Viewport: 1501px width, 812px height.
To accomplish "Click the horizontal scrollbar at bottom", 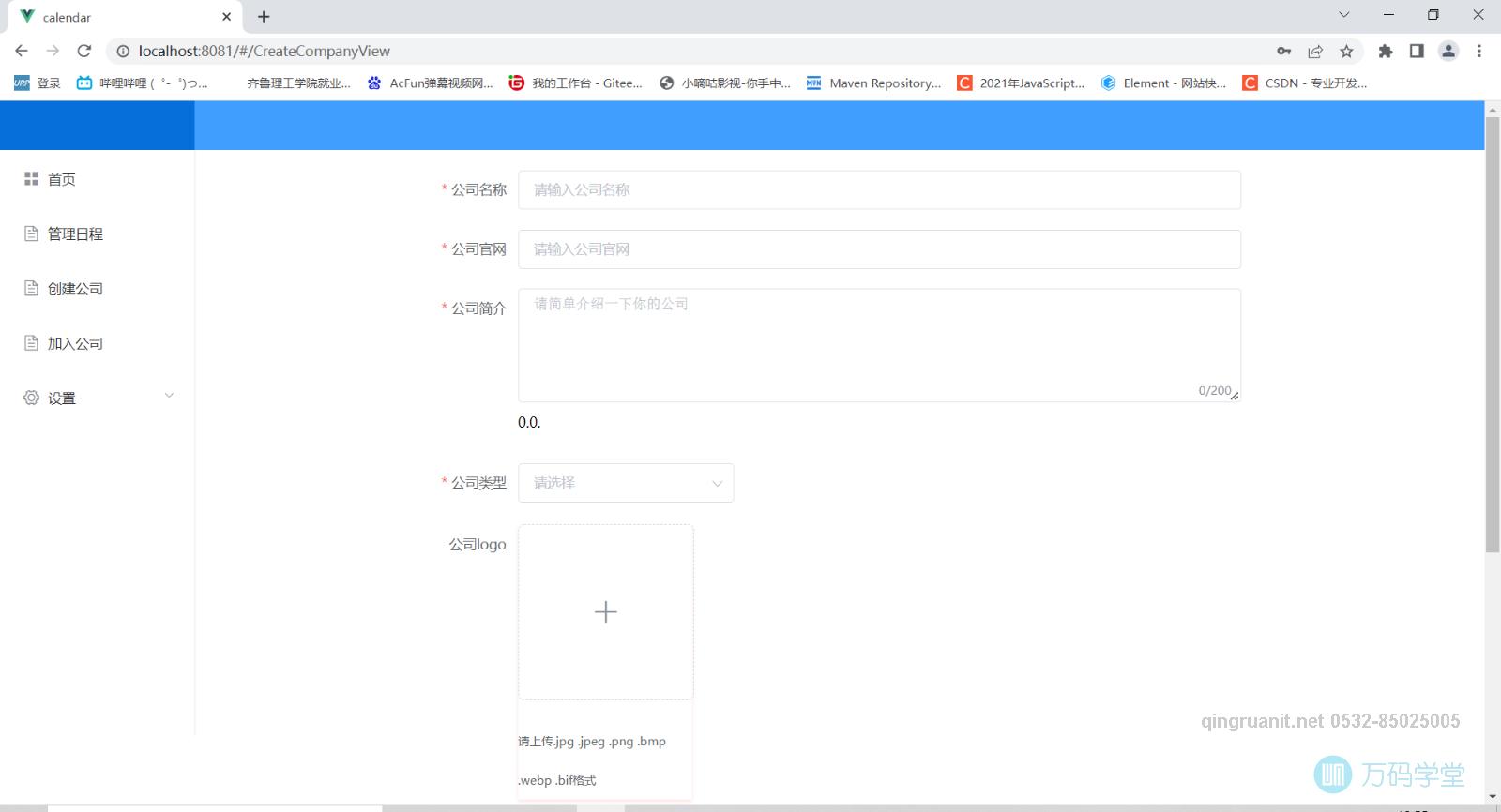I will click(215, 808).
